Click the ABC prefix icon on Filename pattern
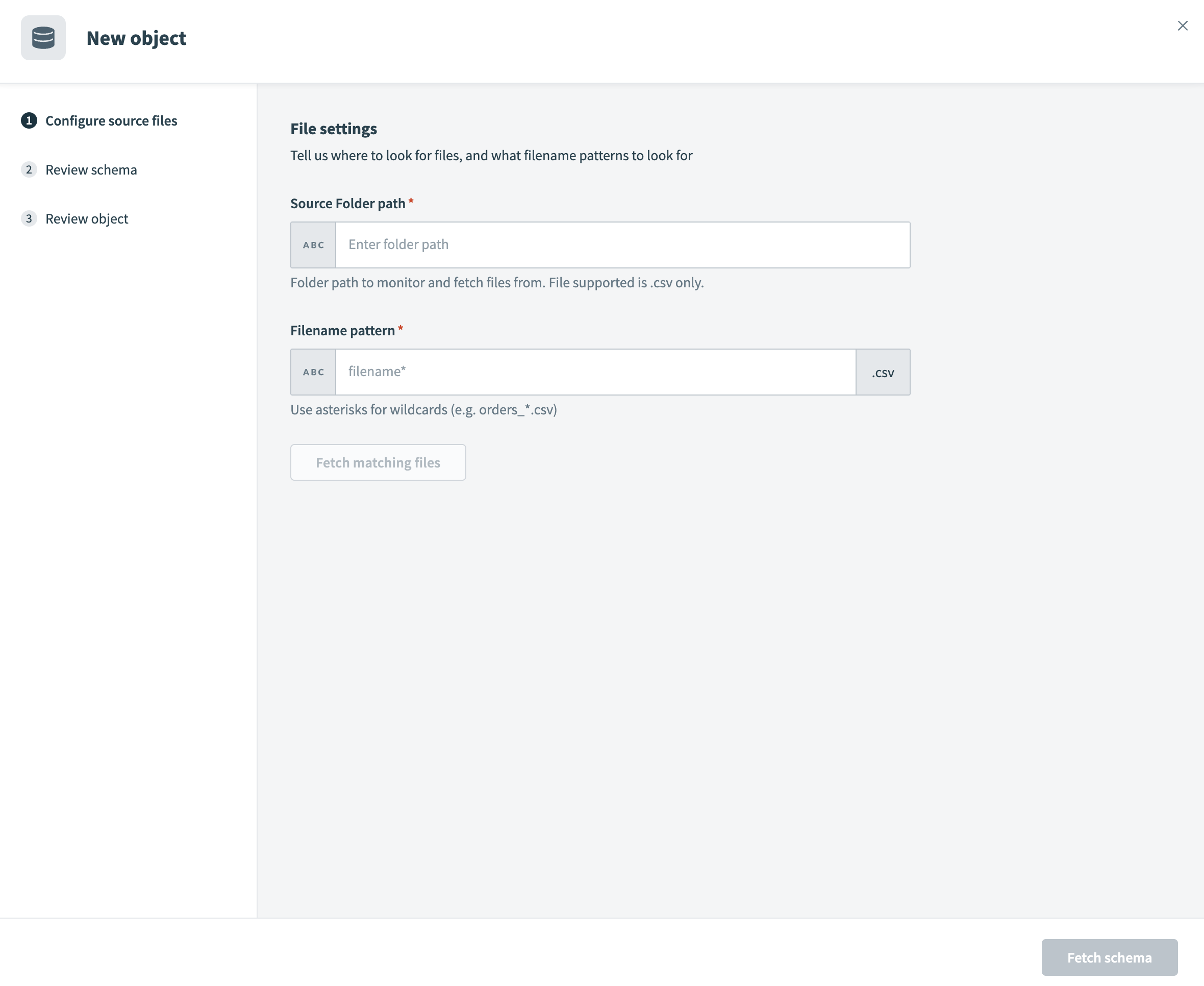This screenshot has width=1204, height=986. click(x=313, y=372)
